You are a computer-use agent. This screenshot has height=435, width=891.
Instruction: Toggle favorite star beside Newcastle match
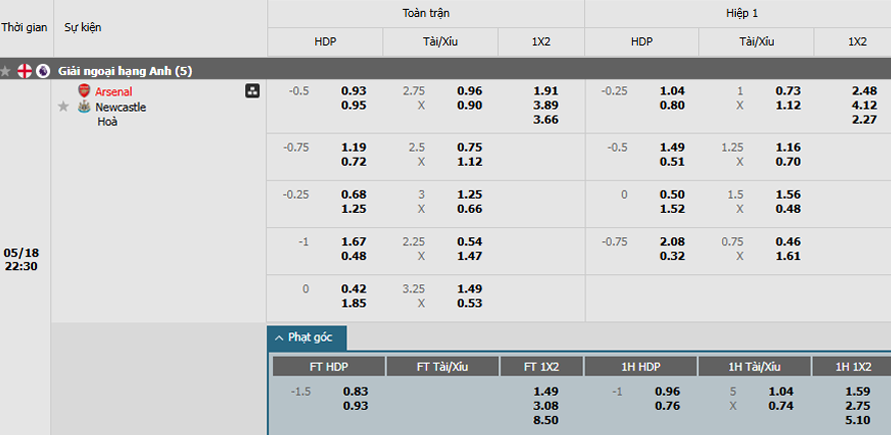tap(64, 107)
